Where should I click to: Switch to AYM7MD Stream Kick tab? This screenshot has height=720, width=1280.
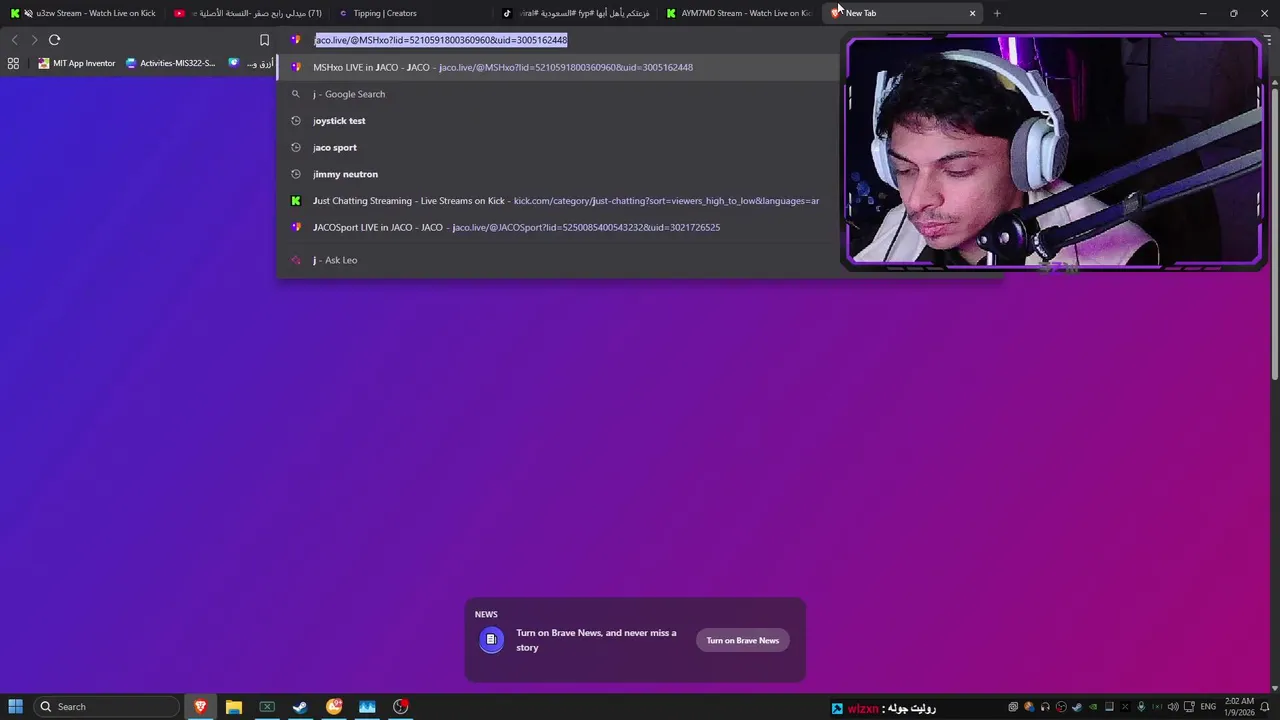tap(740, 13)
